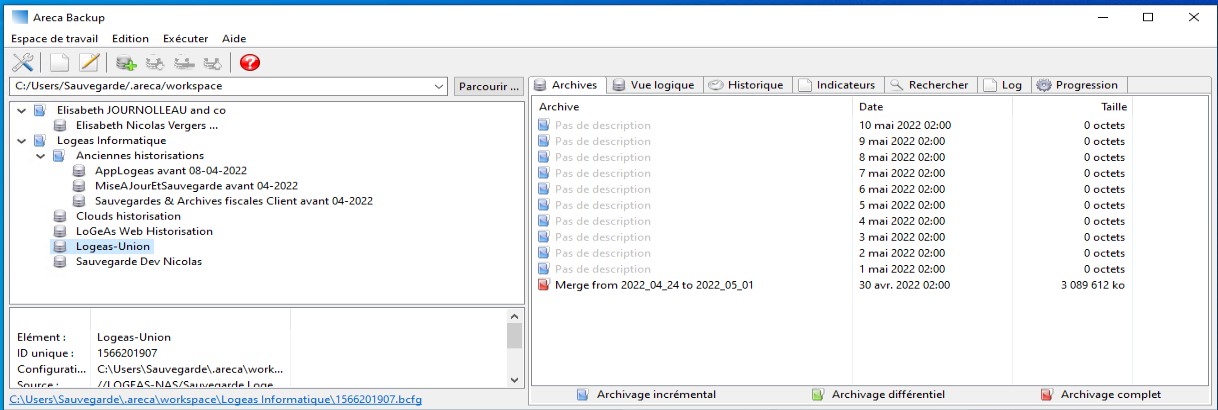1218x410 pixels.
Task: Collapse the Logeas Informatique group
Action: [23, 141]
